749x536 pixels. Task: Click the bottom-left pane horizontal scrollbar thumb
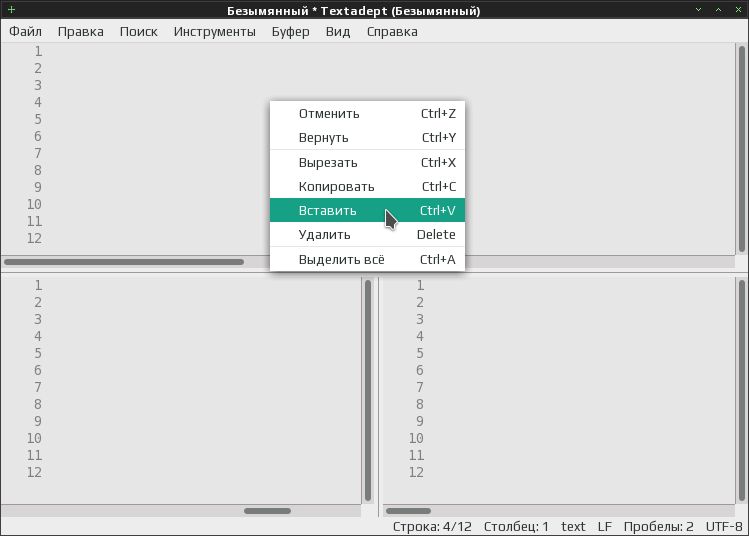pos(268,511)
